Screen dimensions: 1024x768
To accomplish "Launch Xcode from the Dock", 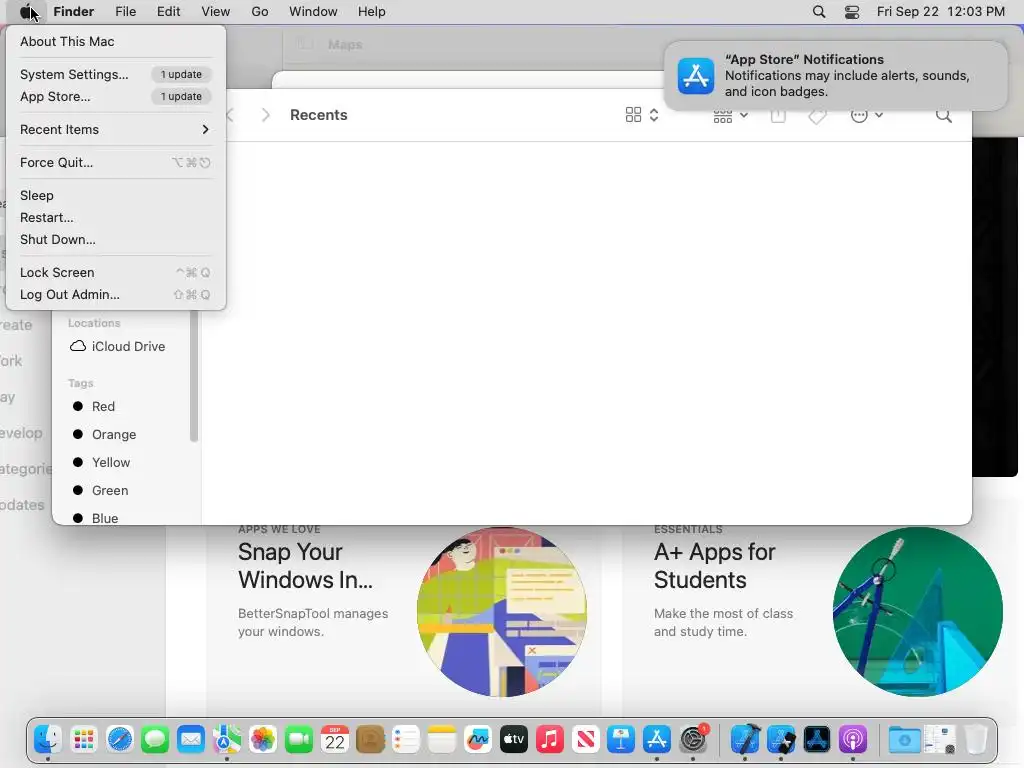I will coord(745,739).
